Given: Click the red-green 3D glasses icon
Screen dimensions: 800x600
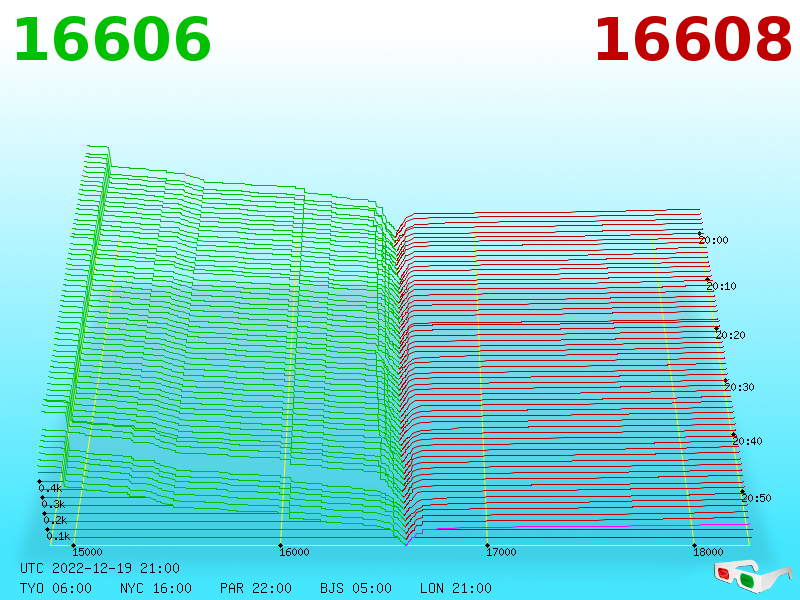Looking at the screenshot, I should click(752, 575).
